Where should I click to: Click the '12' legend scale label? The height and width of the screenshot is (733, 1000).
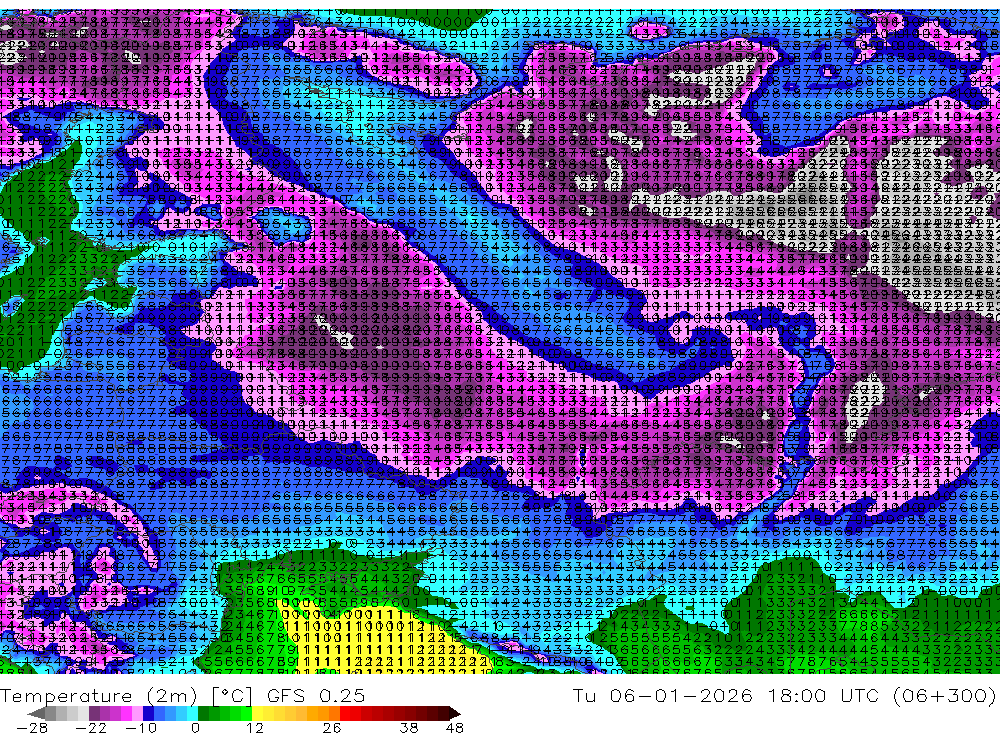(x=254, y=728)
